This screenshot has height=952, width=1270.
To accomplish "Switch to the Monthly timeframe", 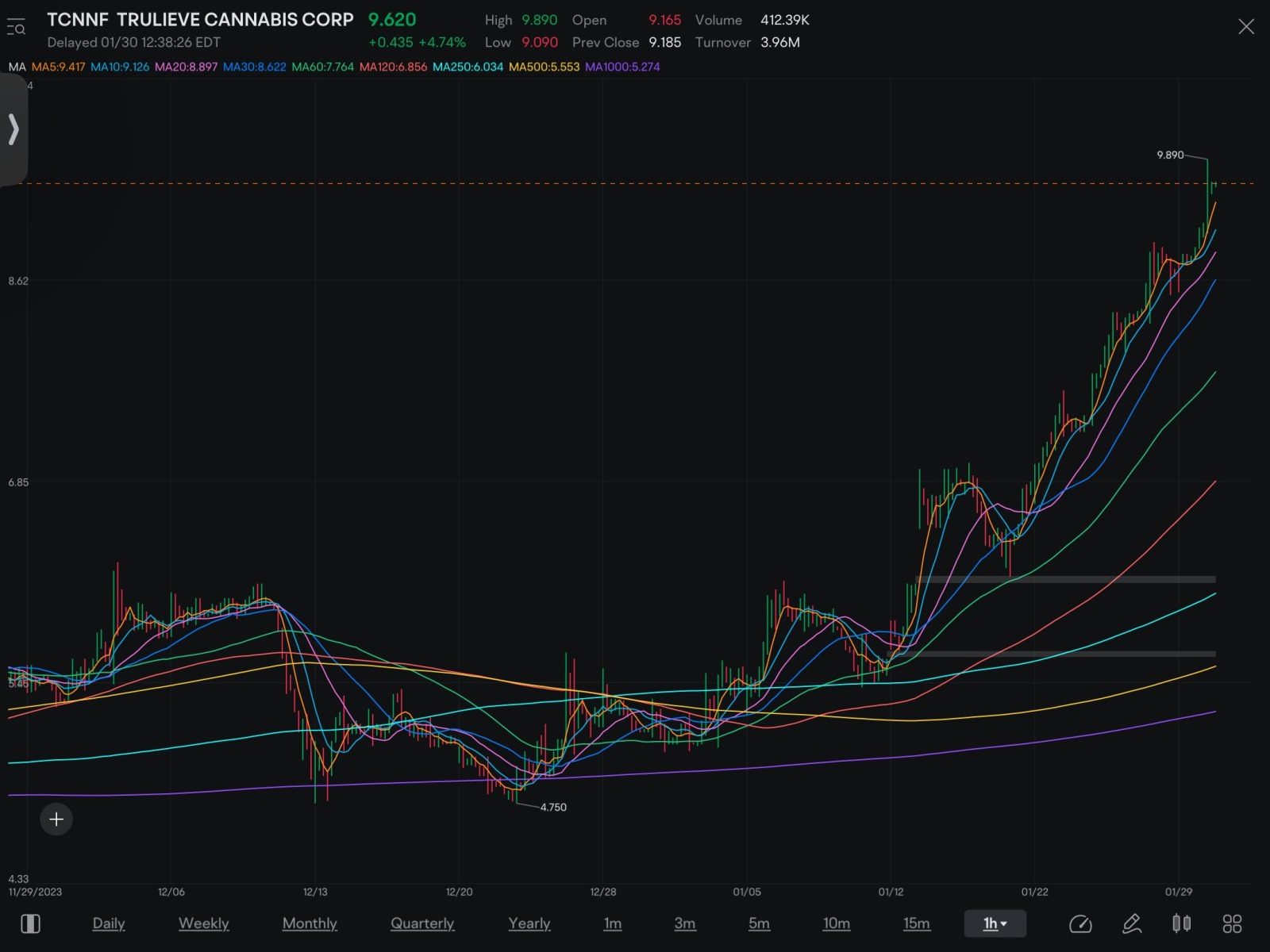I will 310,923.
